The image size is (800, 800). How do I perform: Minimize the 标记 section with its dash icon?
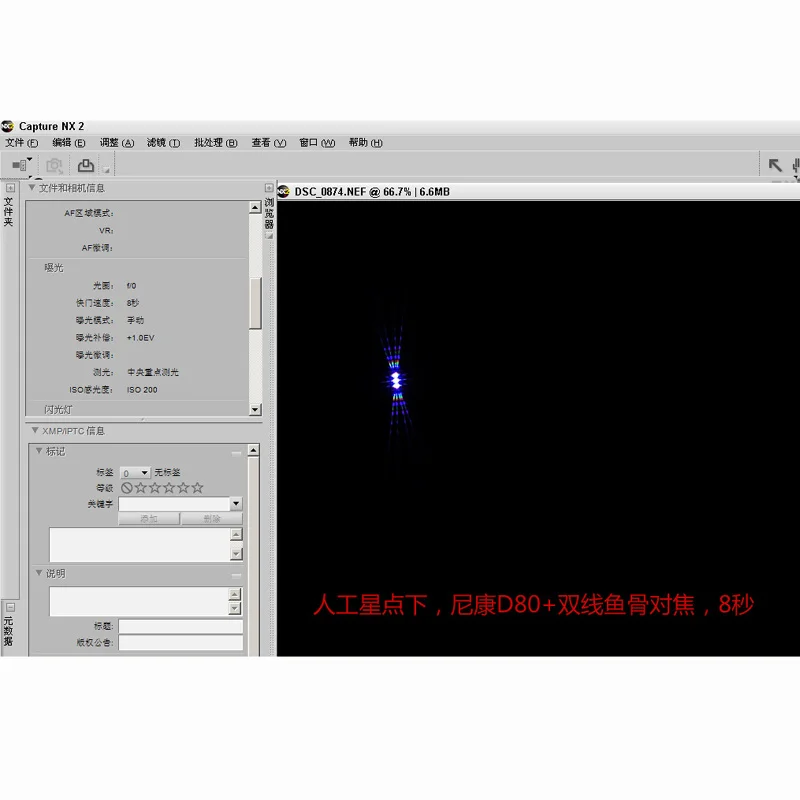click(x=236, y=453)
